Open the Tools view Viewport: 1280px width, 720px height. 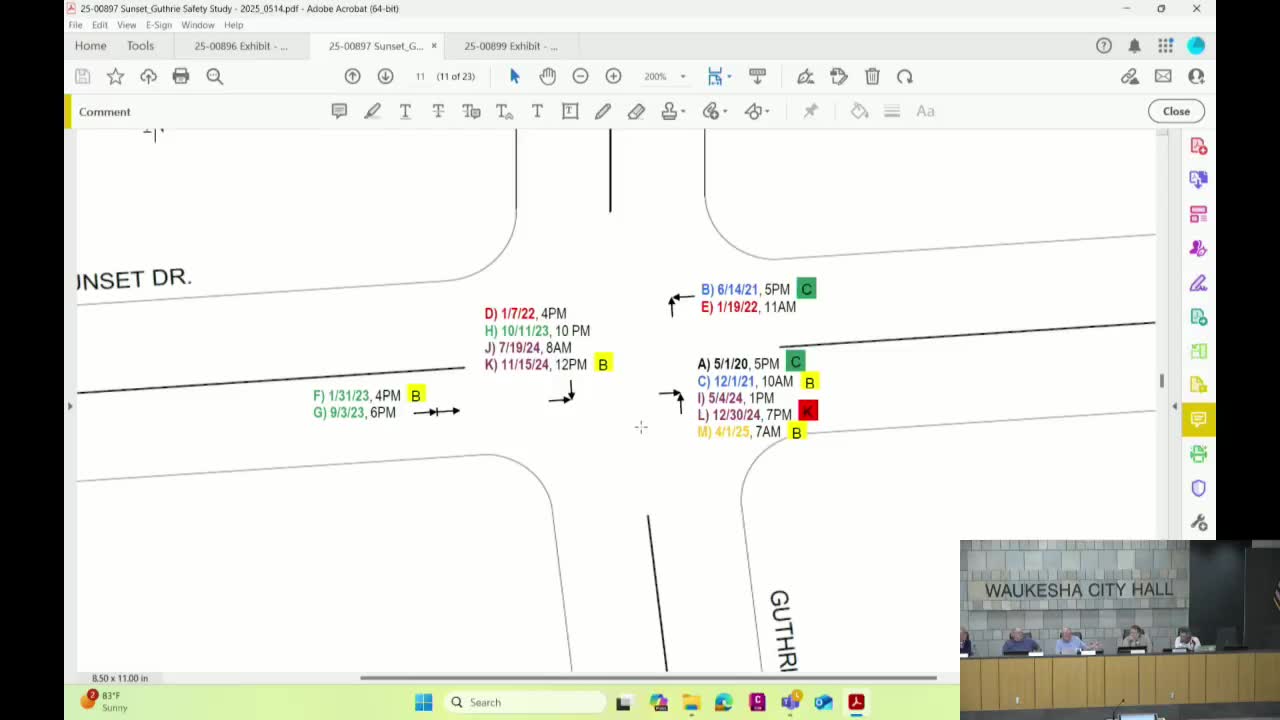(x=140, y=46)
